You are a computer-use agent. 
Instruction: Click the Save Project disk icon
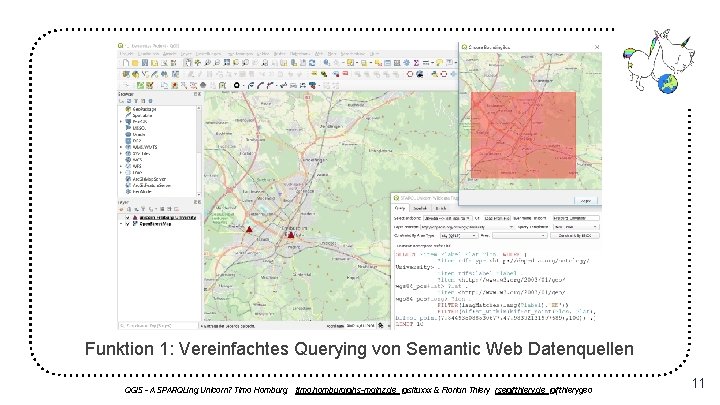click(145, 62)
